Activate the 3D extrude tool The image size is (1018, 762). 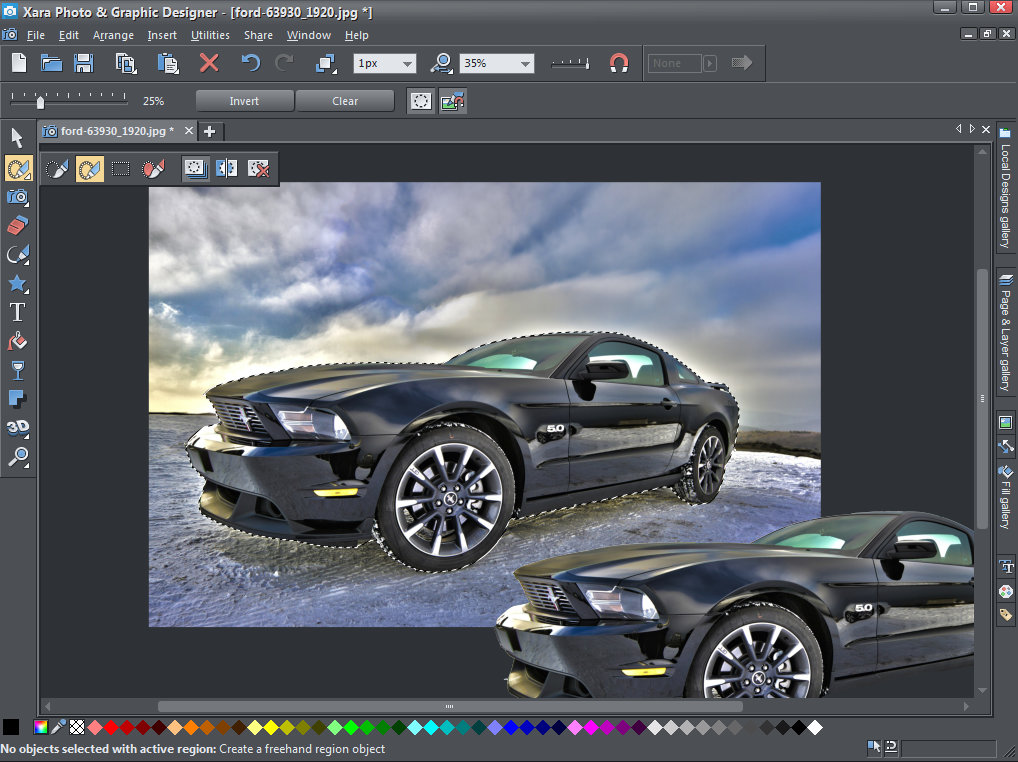click(17, 428)
